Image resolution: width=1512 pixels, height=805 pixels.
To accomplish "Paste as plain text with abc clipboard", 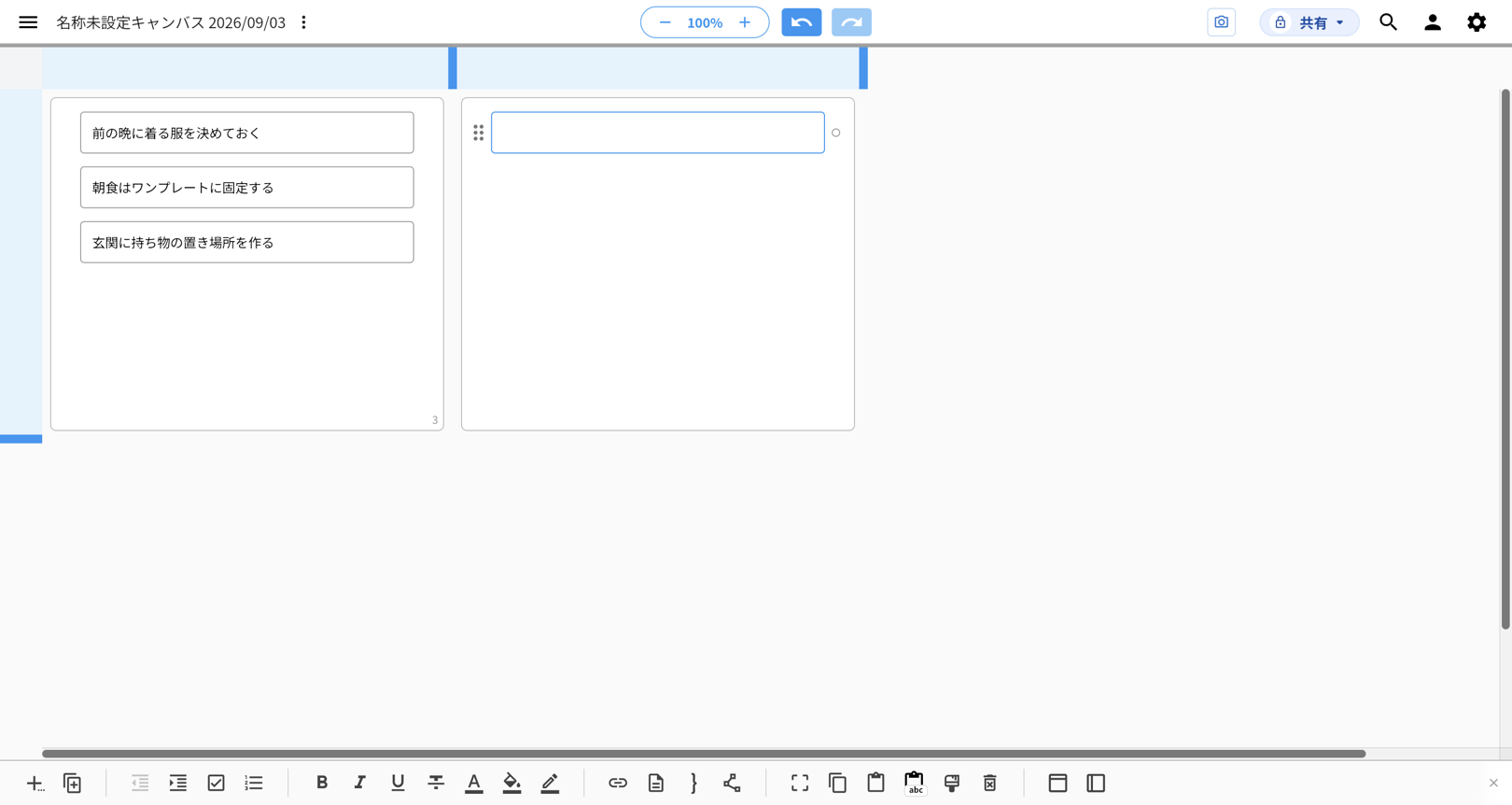I will pyautogui.click(x=915, y=784).
